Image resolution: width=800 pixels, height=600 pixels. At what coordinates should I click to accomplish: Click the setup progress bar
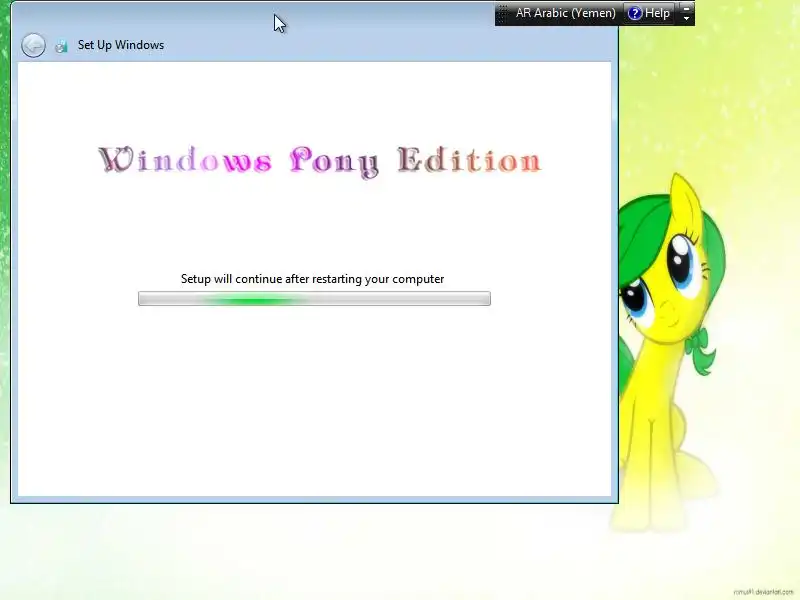coord(314,298)
